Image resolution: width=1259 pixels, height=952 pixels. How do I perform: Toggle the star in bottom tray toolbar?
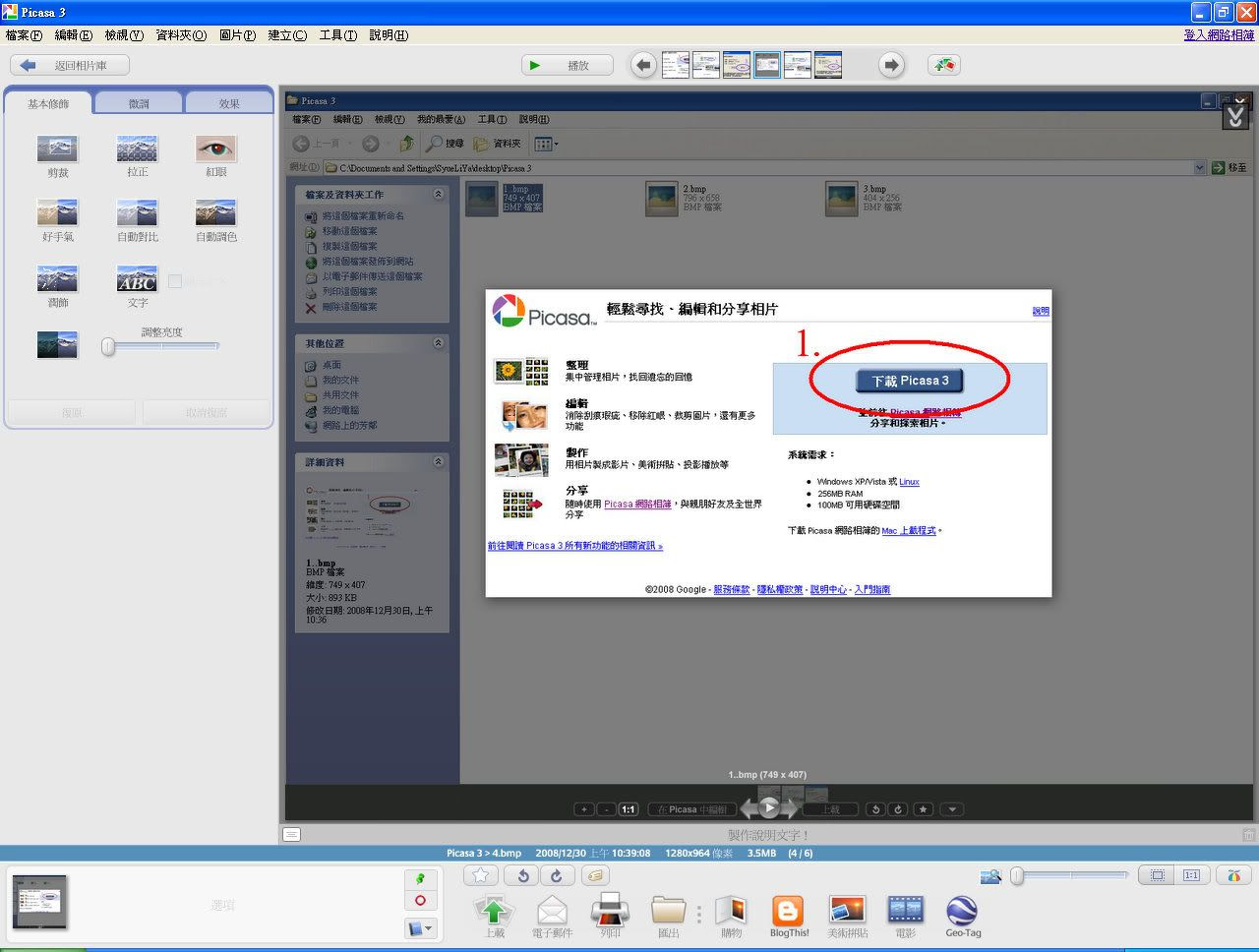(x=480, y=875)
